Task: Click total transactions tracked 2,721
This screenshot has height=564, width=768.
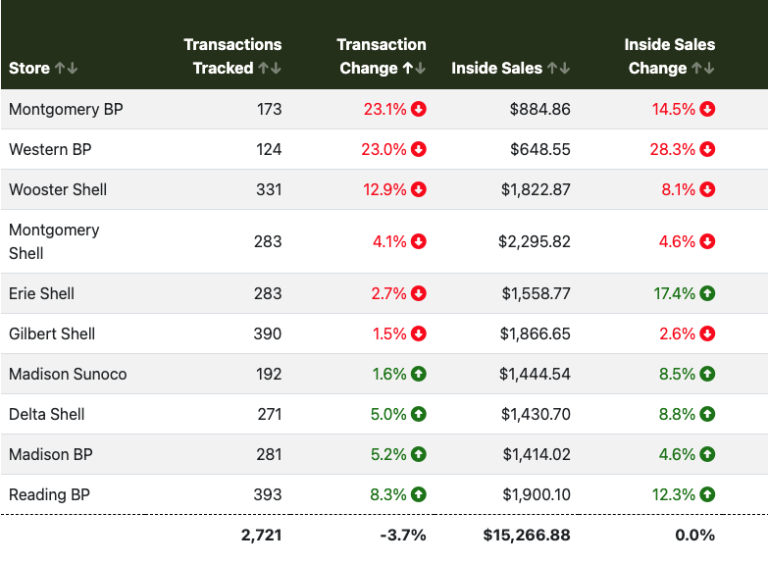Action: coord(261,535)
